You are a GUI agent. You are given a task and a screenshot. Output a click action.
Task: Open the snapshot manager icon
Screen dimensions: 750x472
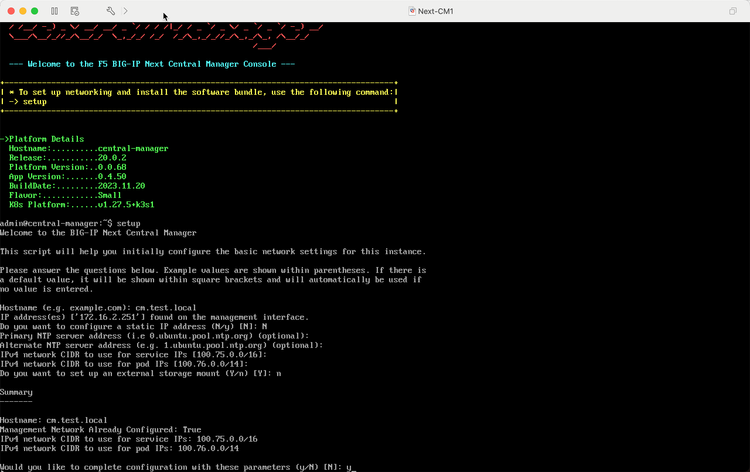click(75, 11)
